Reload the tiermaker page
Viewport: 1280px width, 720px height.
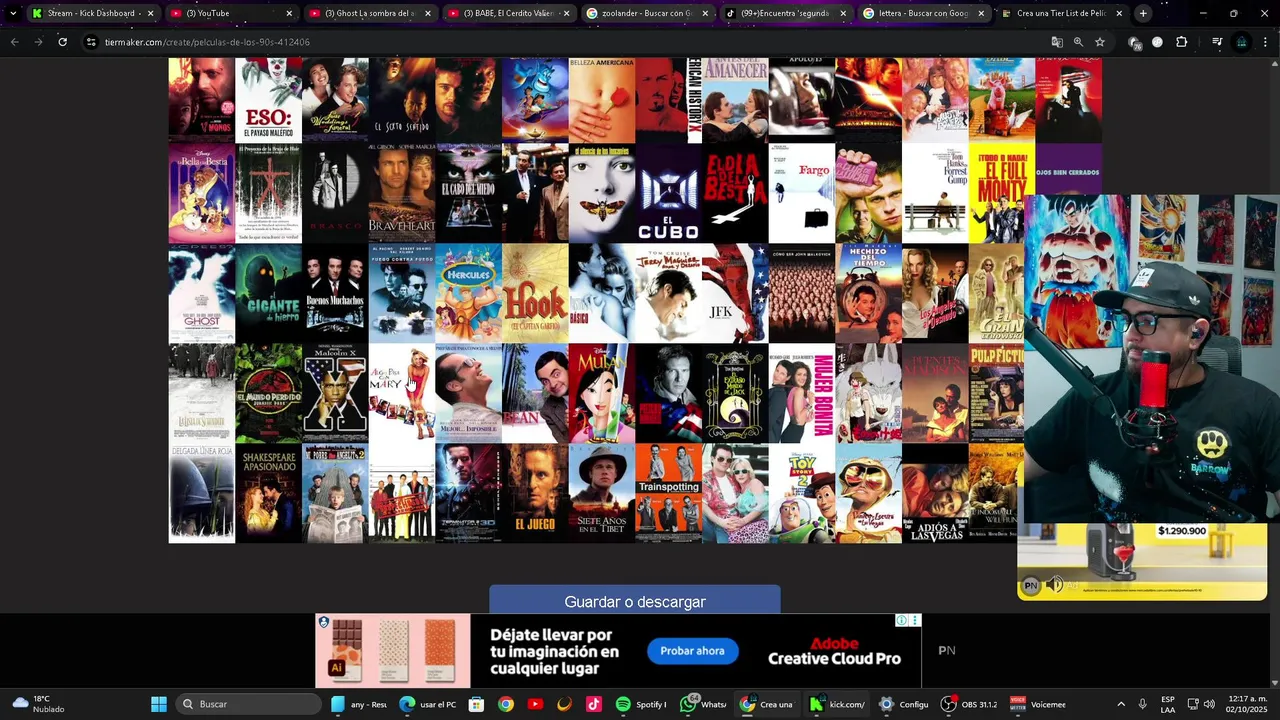[x=62, y=42]
